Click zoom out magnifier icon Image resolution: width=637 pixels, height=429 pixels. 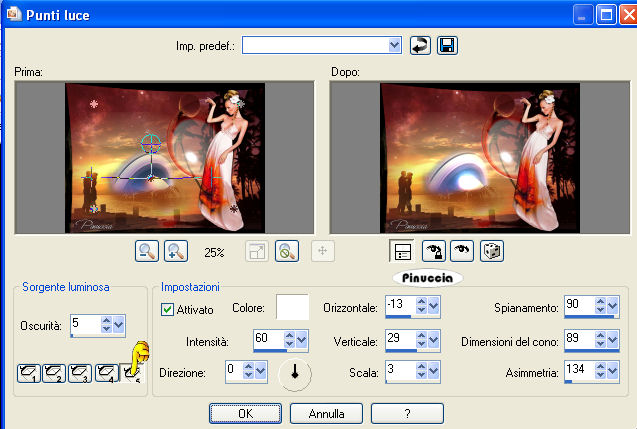click(147, 251)
